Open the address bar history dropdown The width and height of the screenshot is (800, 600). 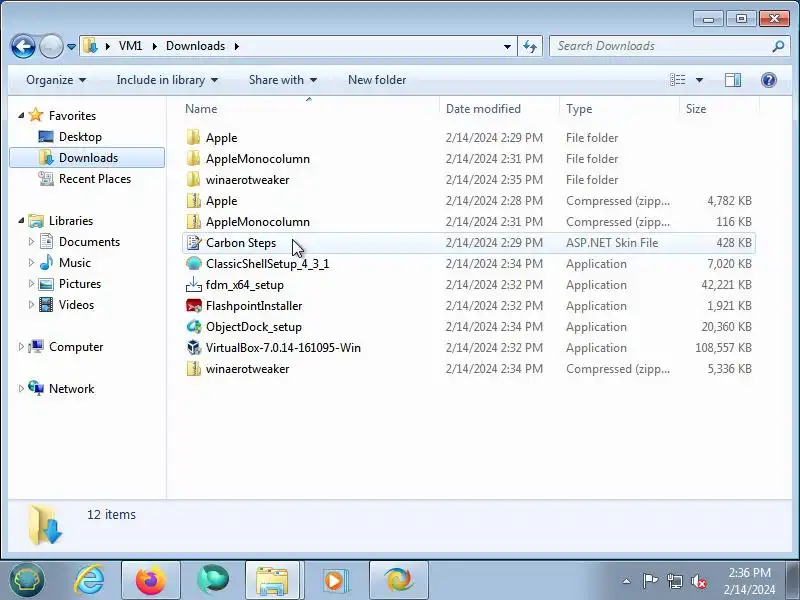507,46
